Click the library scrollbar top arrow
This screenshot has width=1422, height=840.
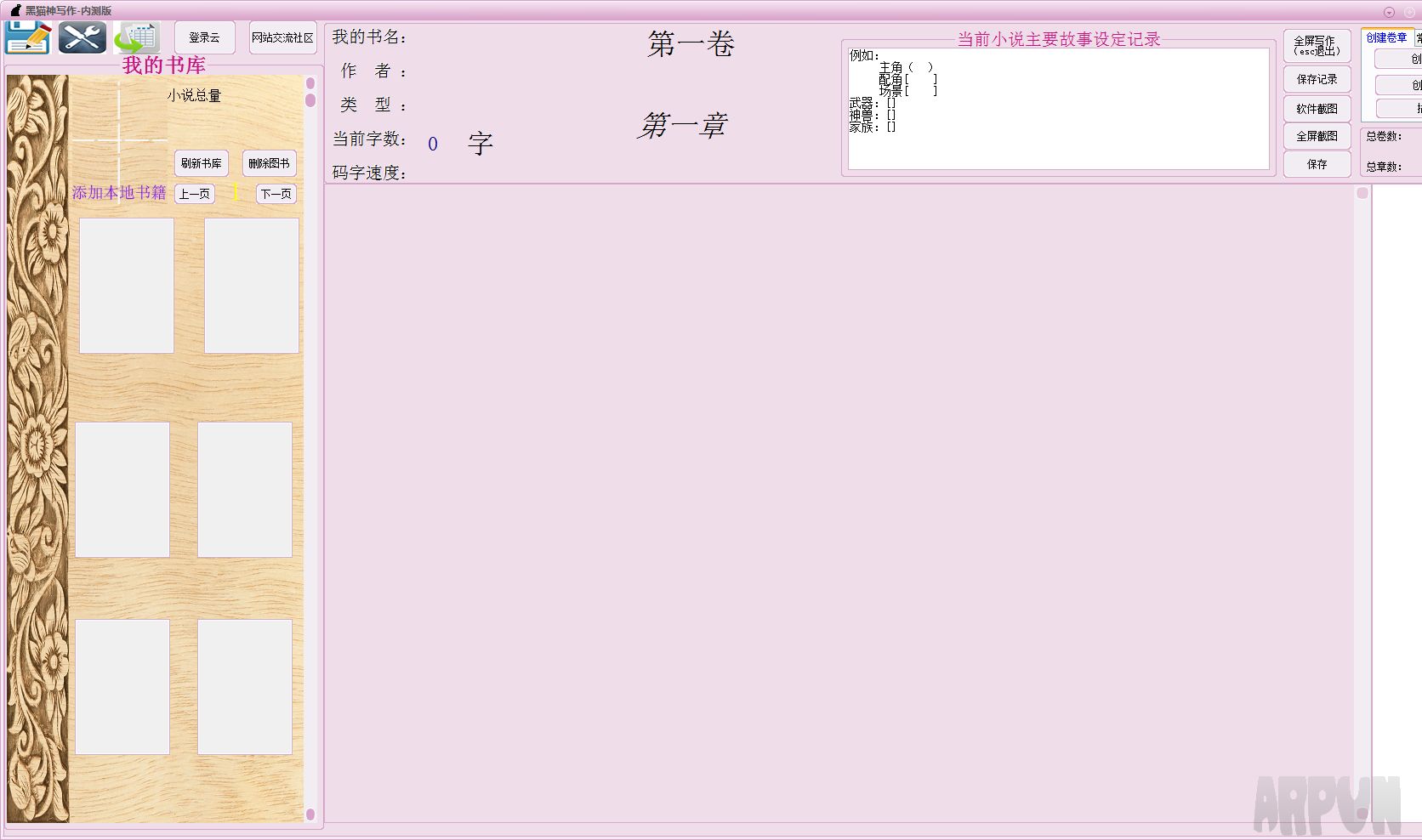click(310, 83)
